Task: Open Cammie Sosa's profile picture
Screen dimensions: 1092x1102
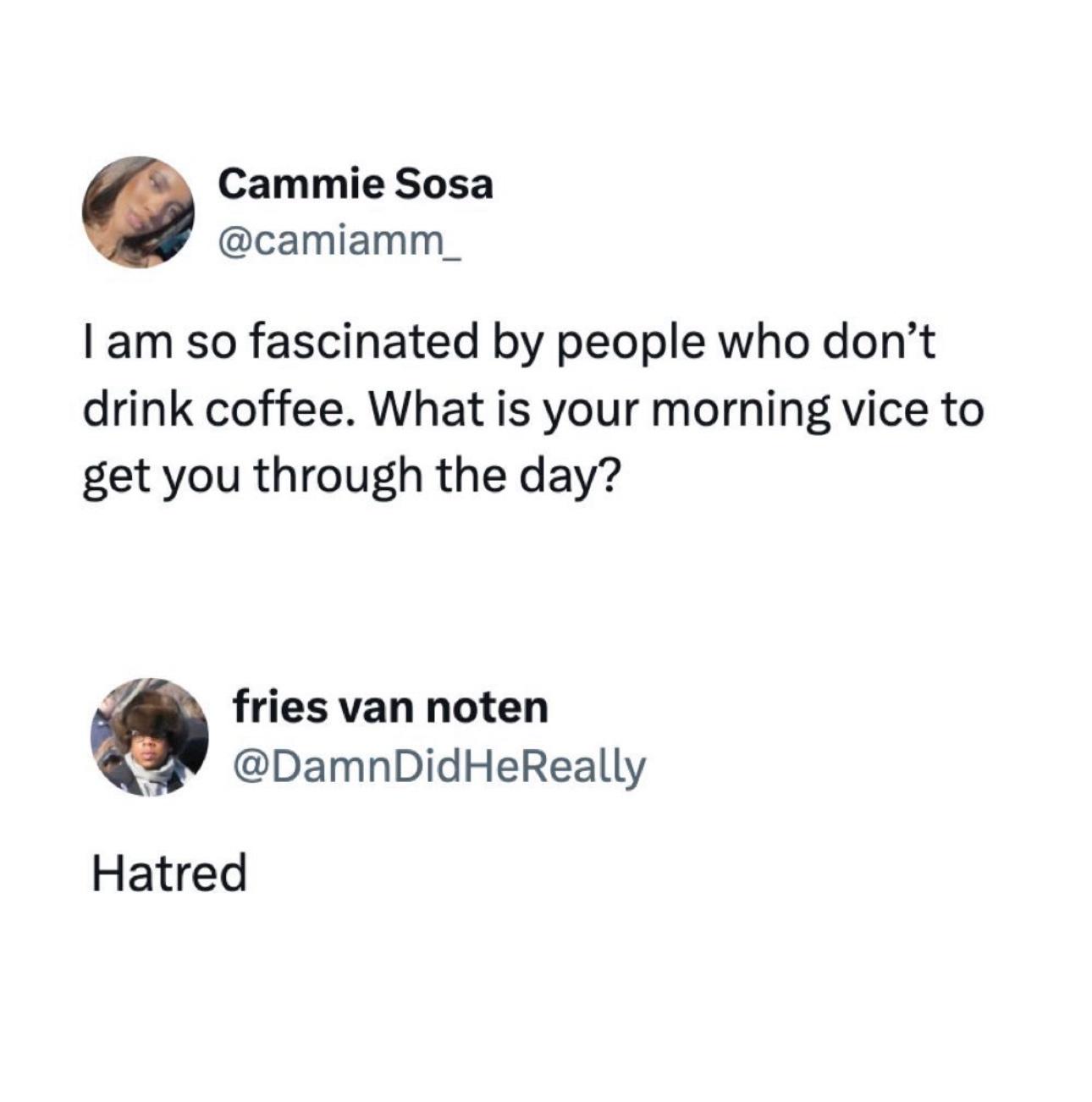Action: 138,212
